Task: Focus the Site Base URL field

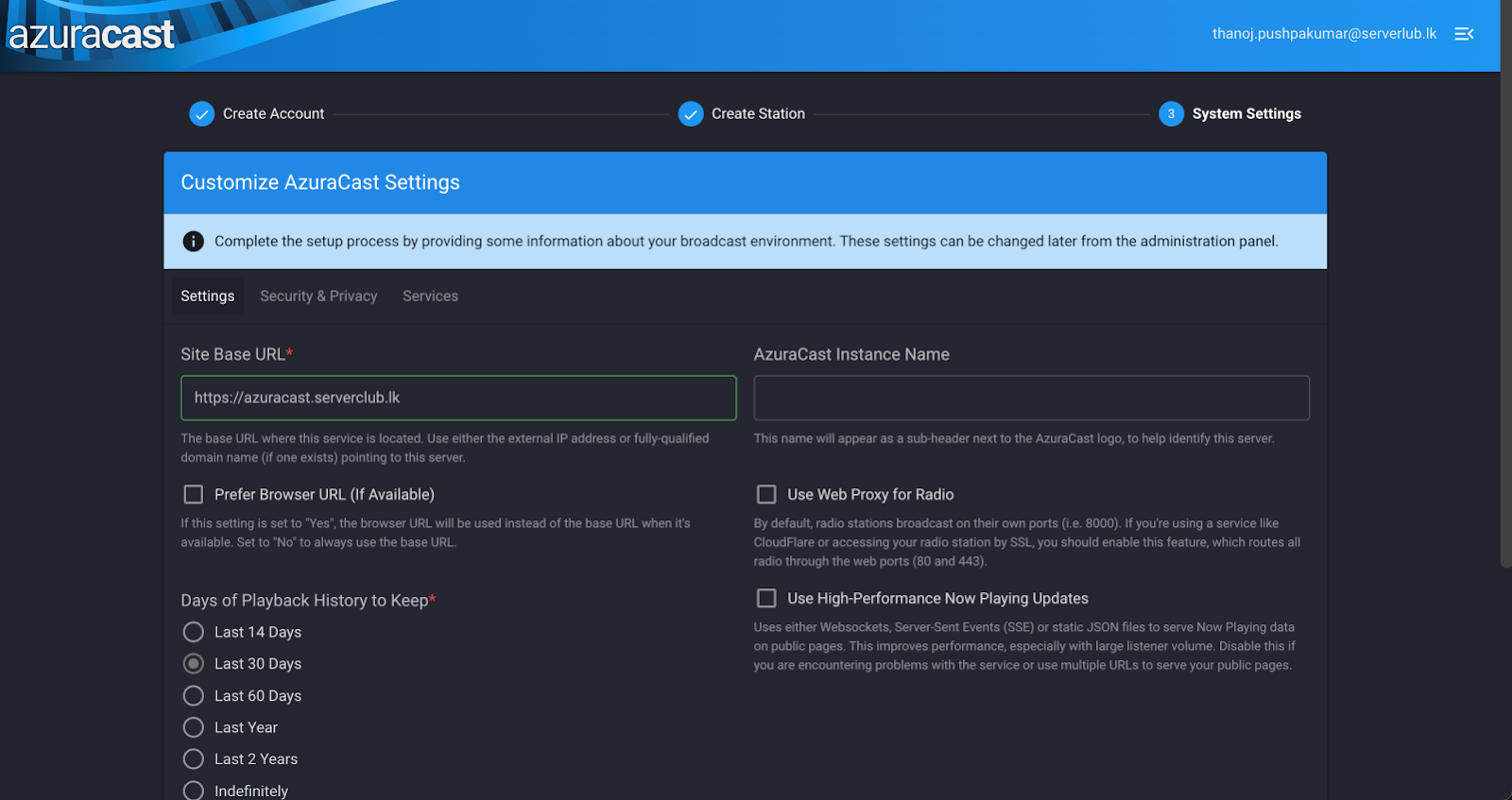Action: (458, 398)
